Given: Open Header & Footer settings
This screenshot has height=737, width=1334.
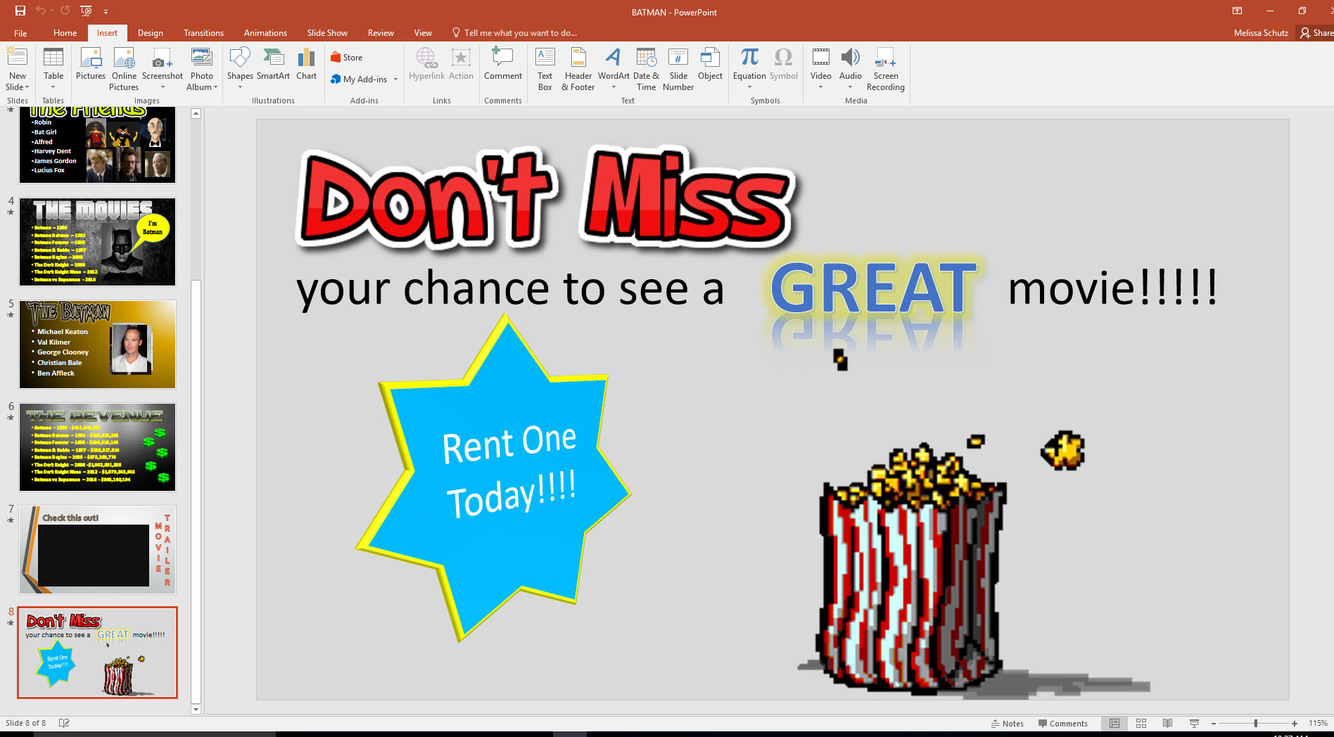Looking at the screenshot, I should (x=578, y=68).
